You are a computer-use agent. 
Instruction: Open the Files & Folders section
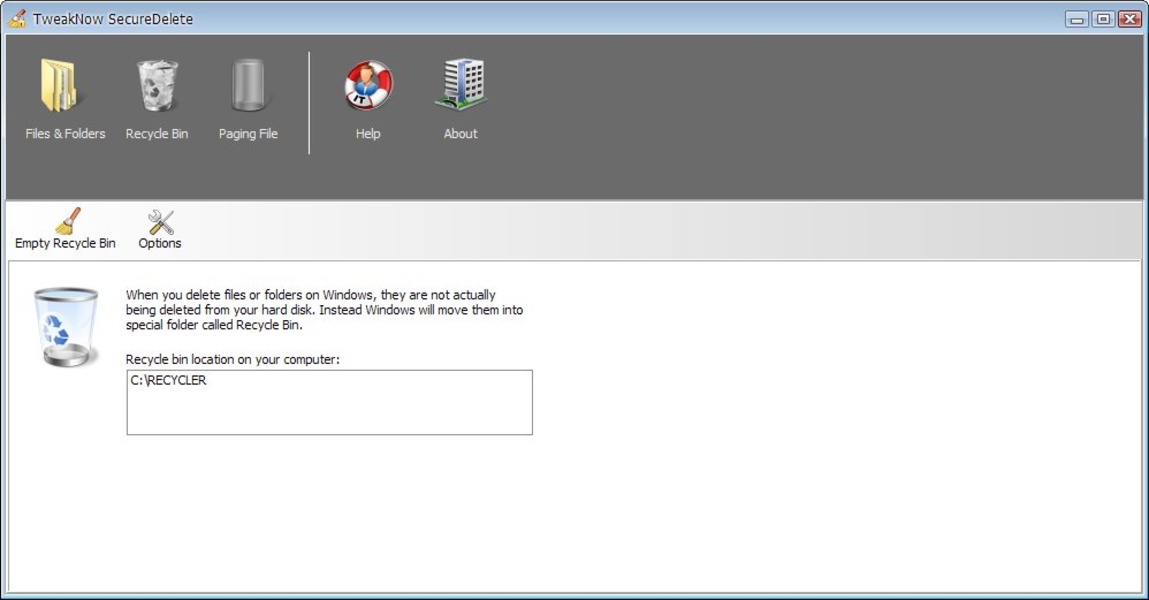tap(64, 99)
